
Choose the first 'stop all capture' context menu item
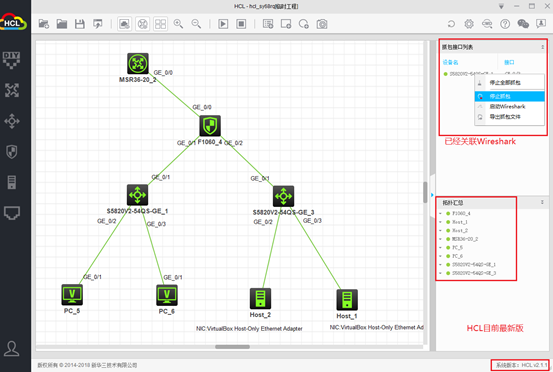click(x=509, y=83)
